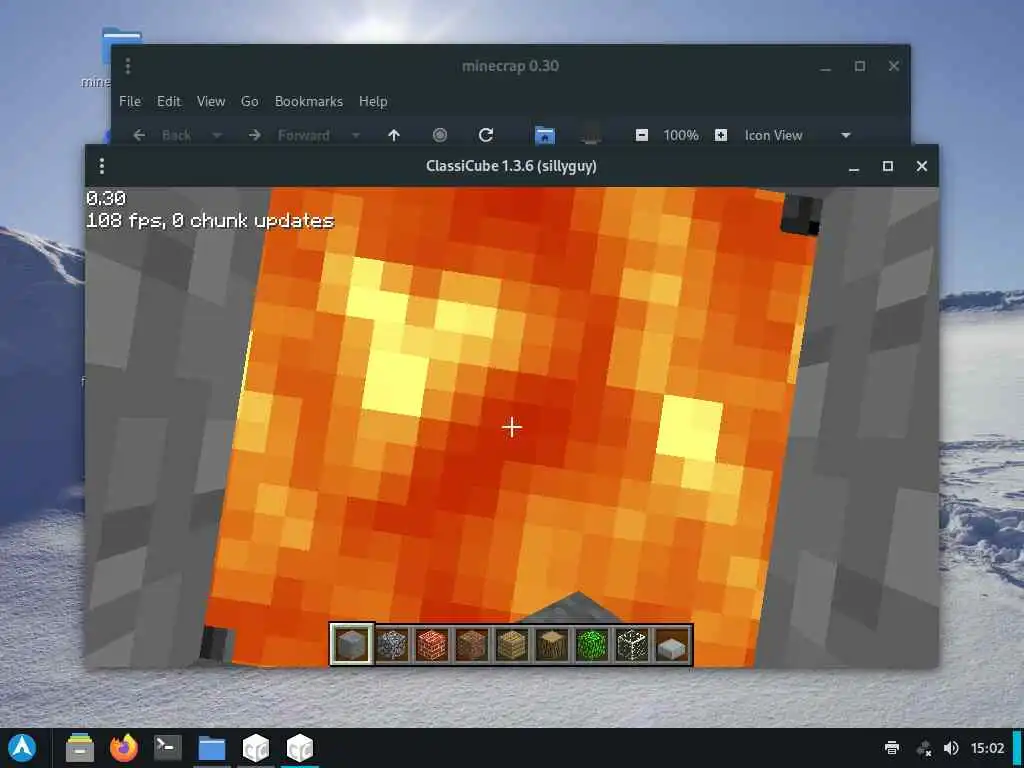Open the terminal from the taskbar
The image size is (1024, 768).
coord(168,748)
